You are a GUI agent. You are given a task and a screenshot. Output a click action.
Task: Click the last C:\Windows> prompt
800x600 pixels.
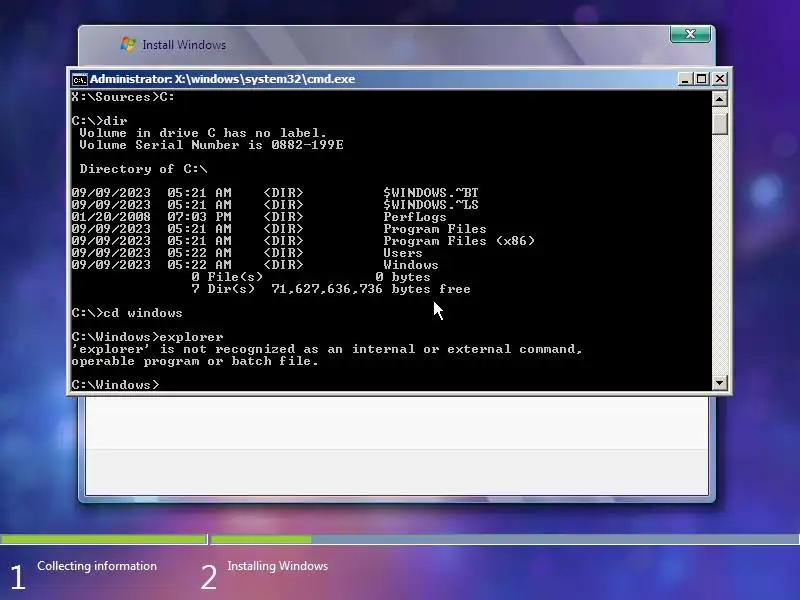pyautogui.click(x=115, y=385)
